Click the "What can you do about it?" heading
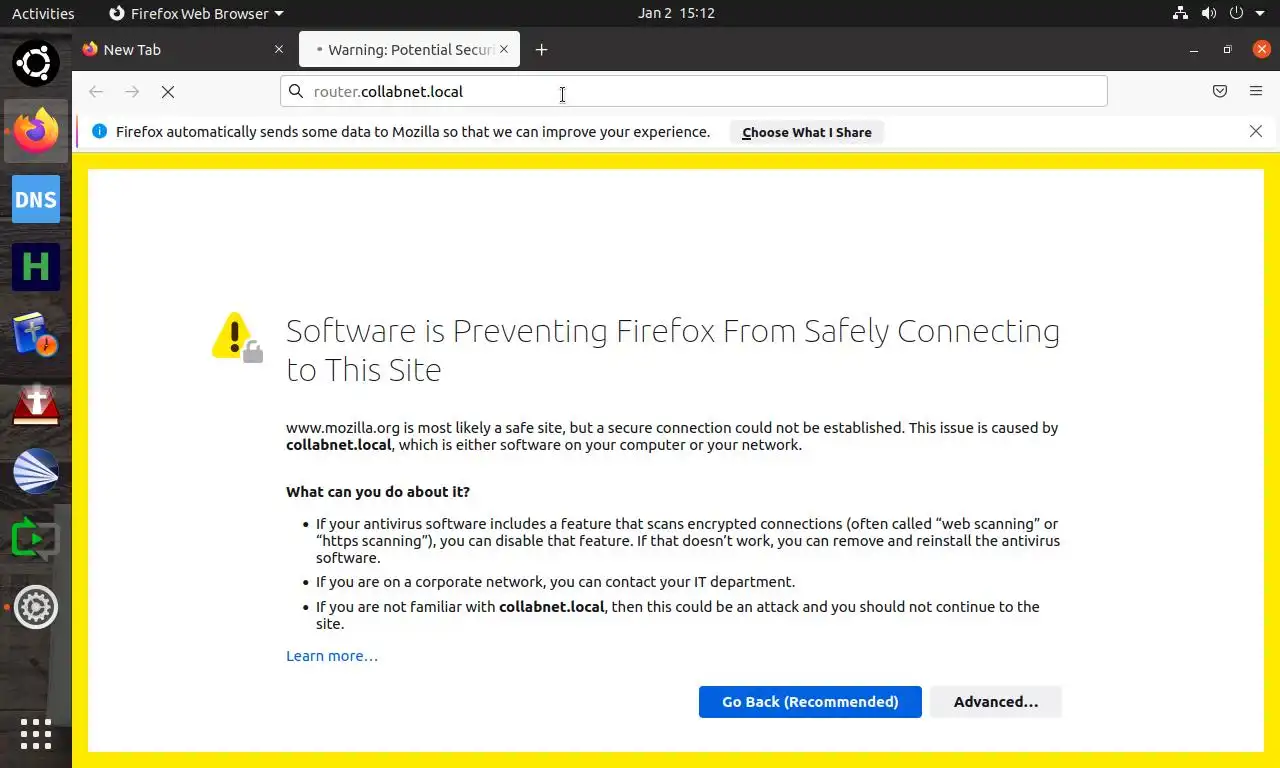 [x=378, y=492]
